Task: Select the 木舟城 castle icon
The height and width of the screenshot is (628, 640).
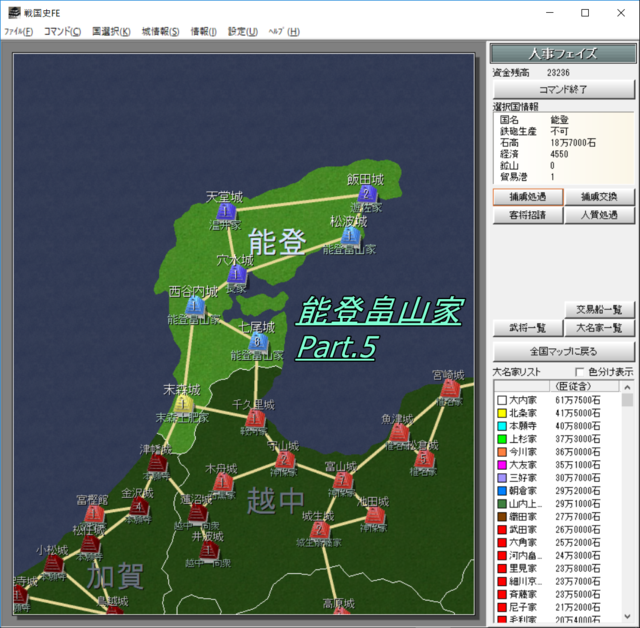Action: 223,483
